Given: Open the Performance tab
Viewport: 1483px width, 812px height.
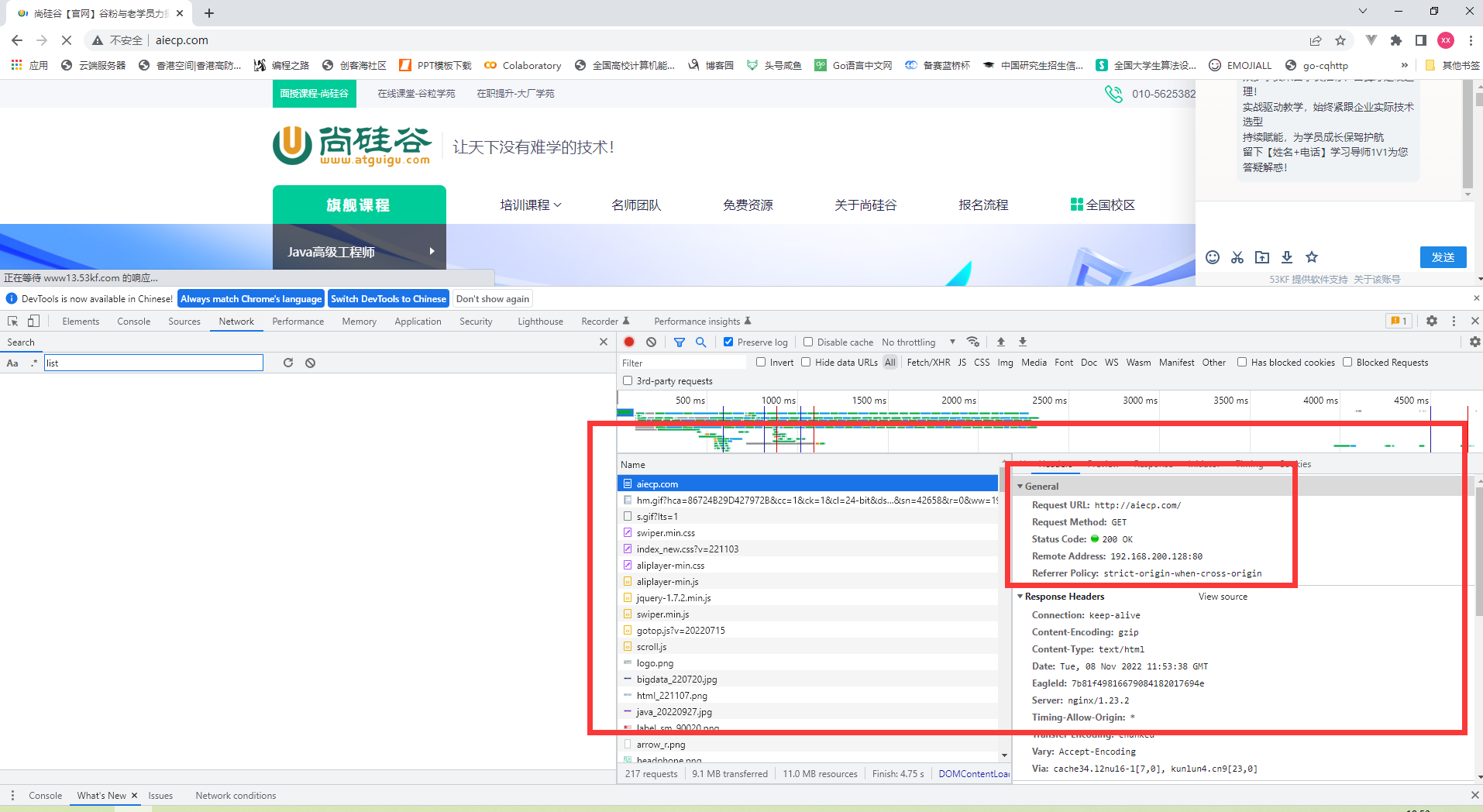Looking at the screenshot, I should (298, 321).
